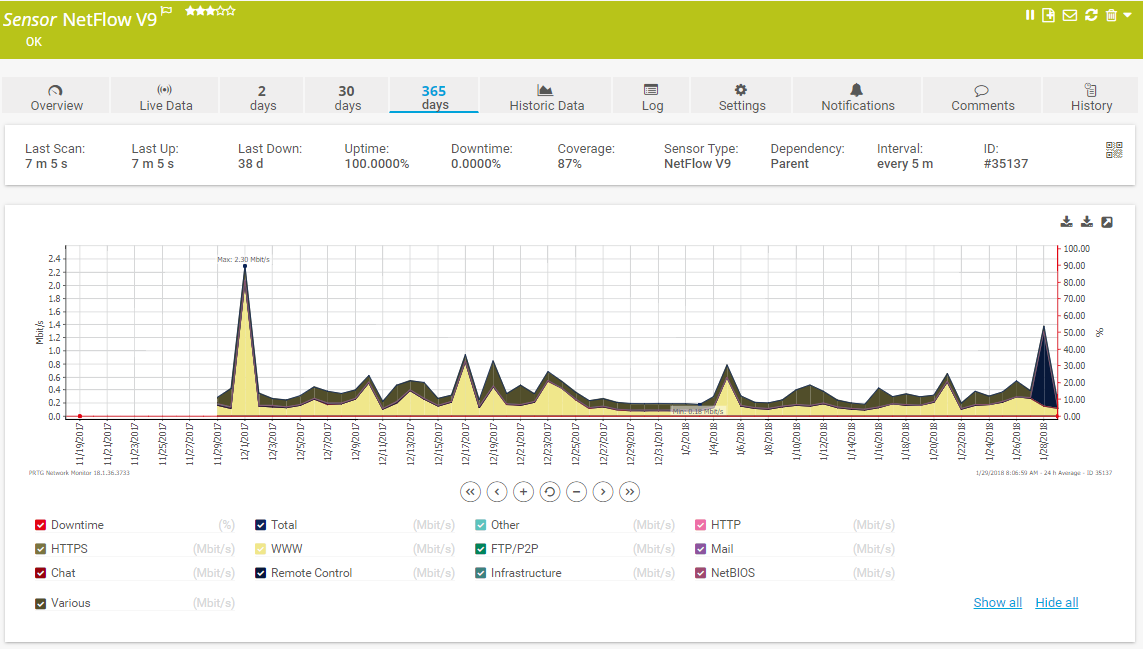The image size is (1143, 649).
Task: Expand the header dropdown arrow menu
Action: (x=1128, y=15)
